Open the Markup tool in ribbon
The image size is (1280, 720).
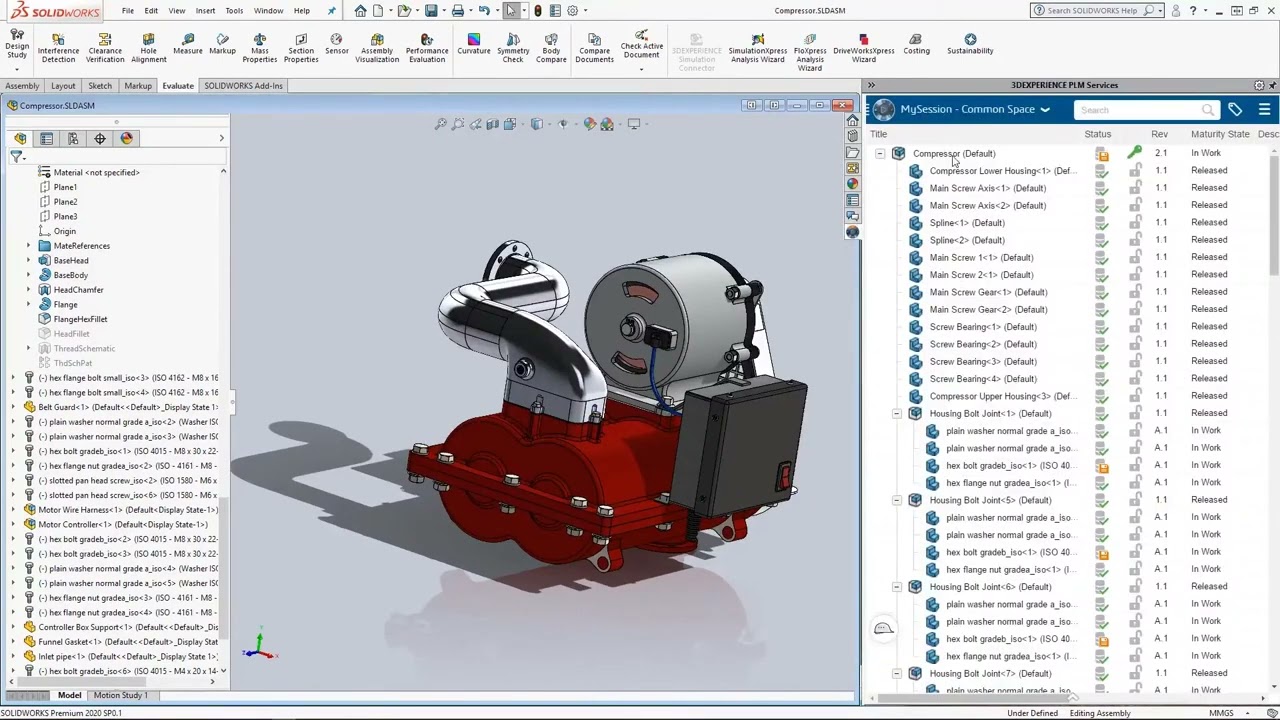[222, 44]
